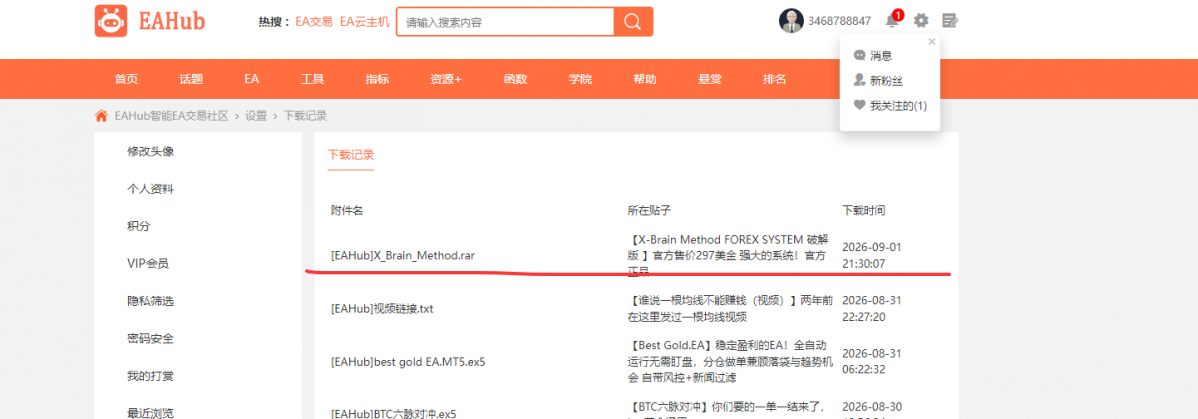The height and width of the screenshot is (419, 1198).
Task: Open 工具 in the navigation bar
Action: click(312, 79)
